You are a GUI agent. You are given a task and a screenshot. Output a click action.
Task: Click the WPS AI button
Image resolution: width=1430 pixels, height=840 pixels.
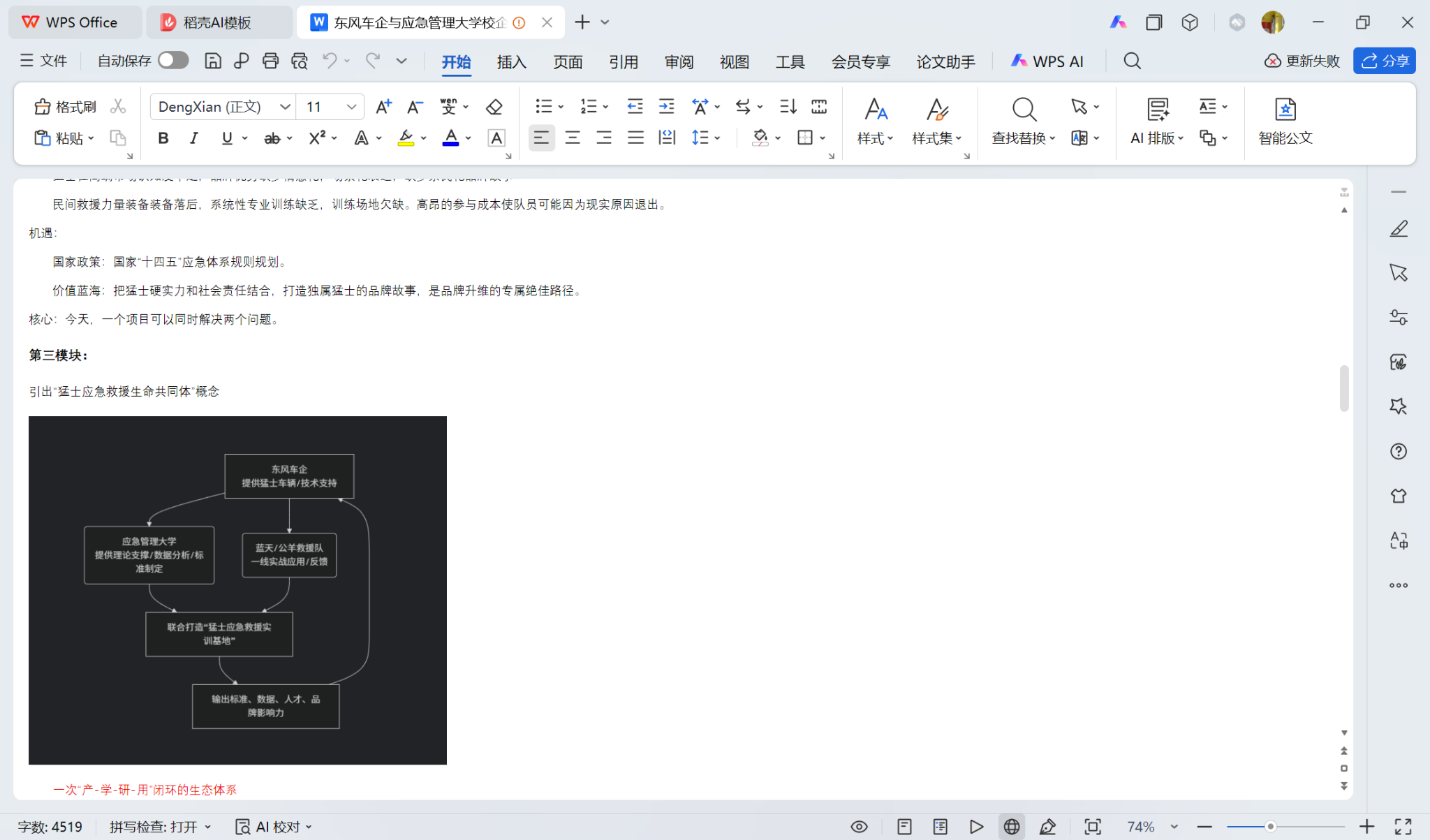(x=1047, y=61)
